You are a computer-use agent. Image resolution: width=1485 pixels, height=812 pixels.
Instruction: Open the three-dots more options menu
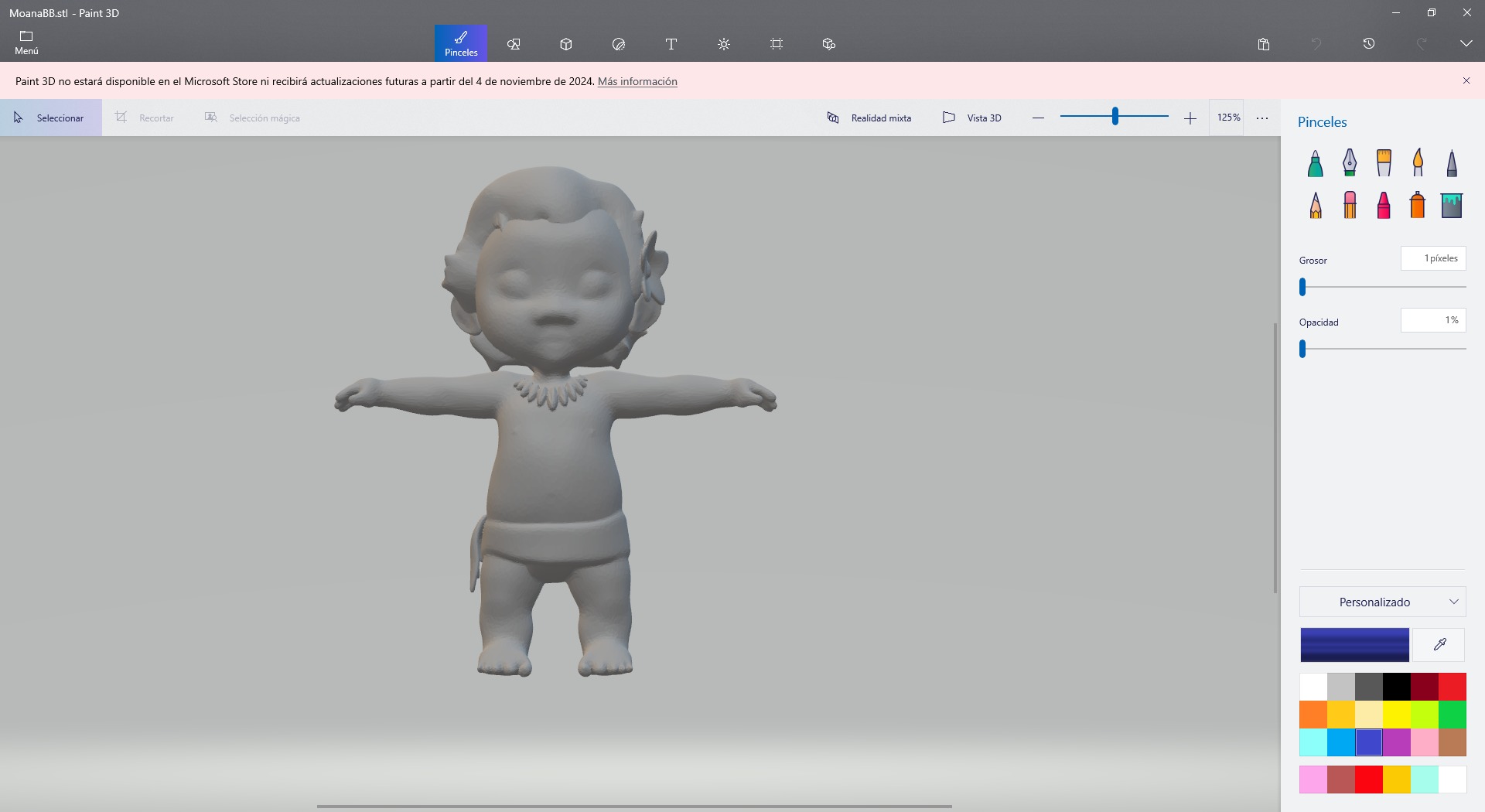point(1262,118)
